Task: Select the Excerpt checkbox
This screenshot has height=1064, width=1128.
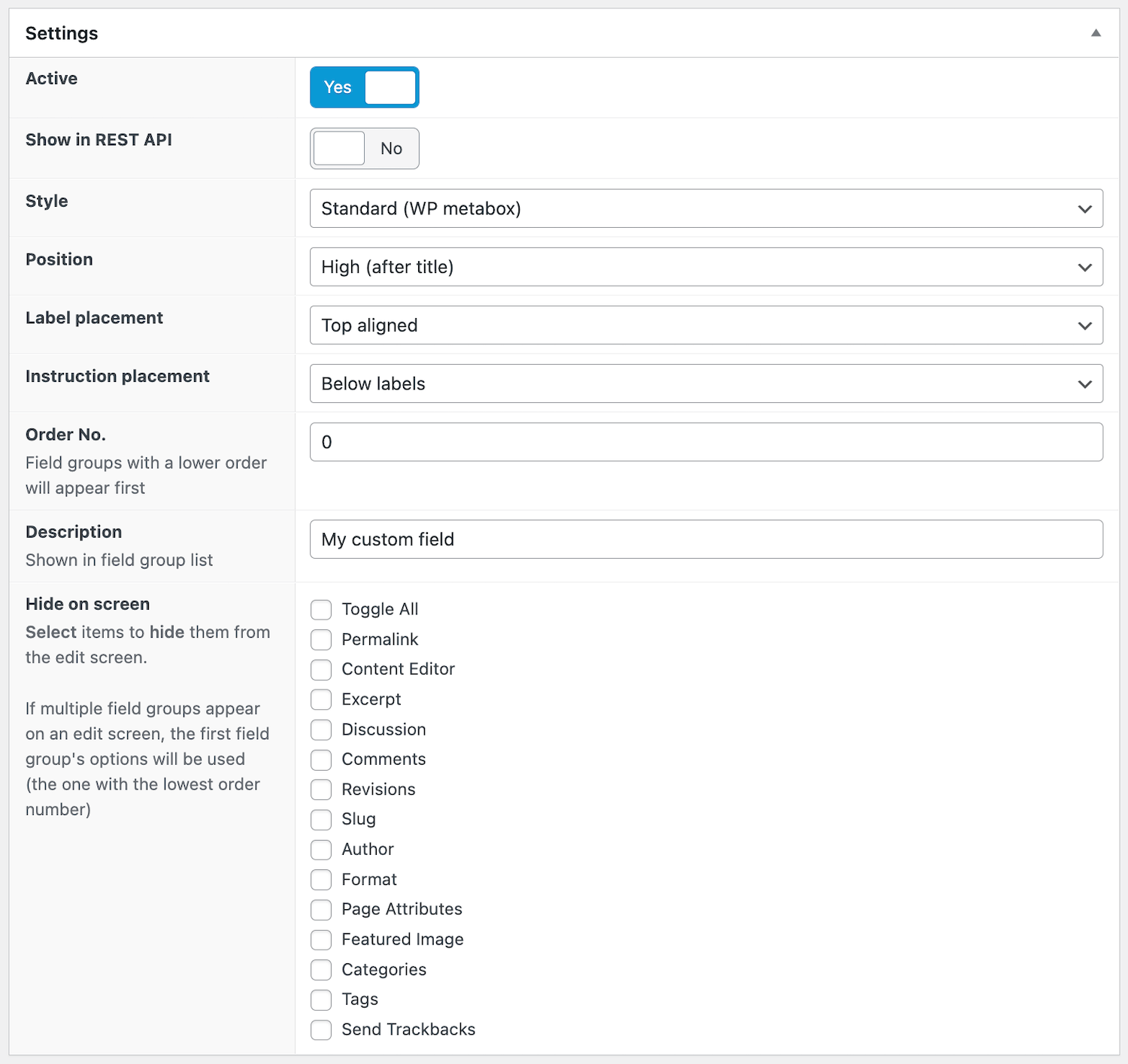Action: click(321, 699)
